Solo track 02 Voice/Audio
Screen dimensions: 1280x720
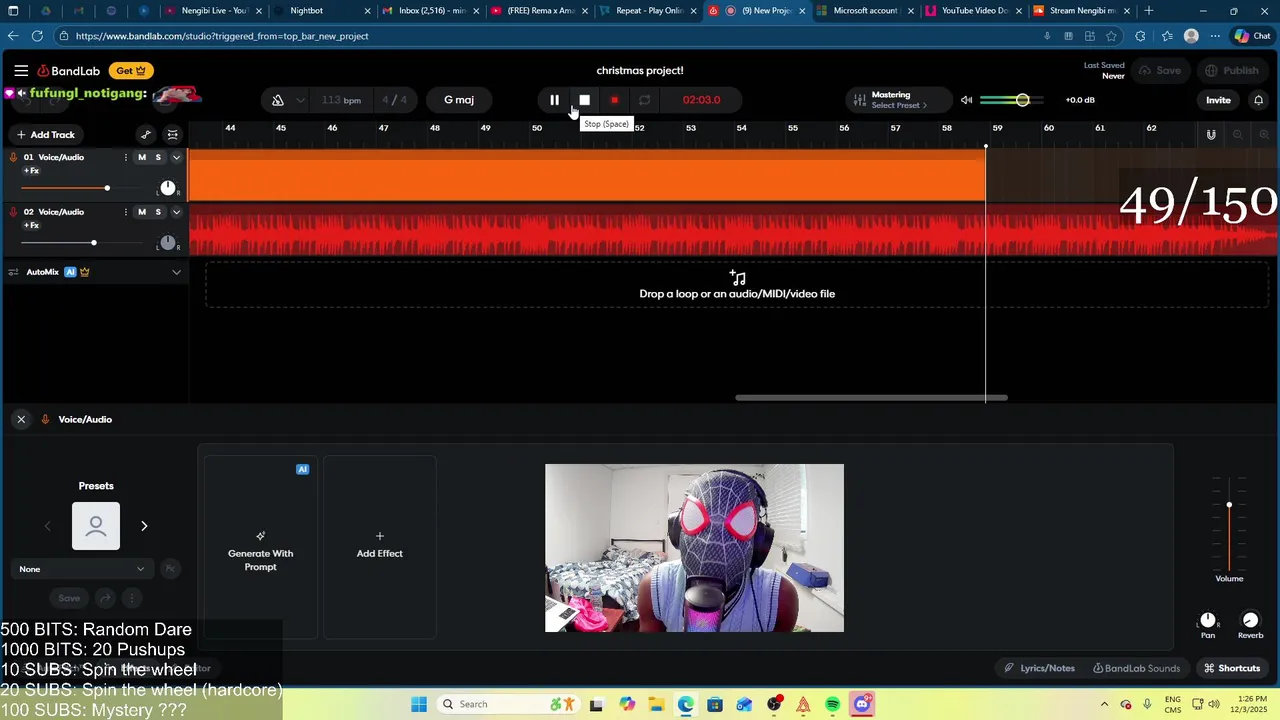(x=158, y=212)
